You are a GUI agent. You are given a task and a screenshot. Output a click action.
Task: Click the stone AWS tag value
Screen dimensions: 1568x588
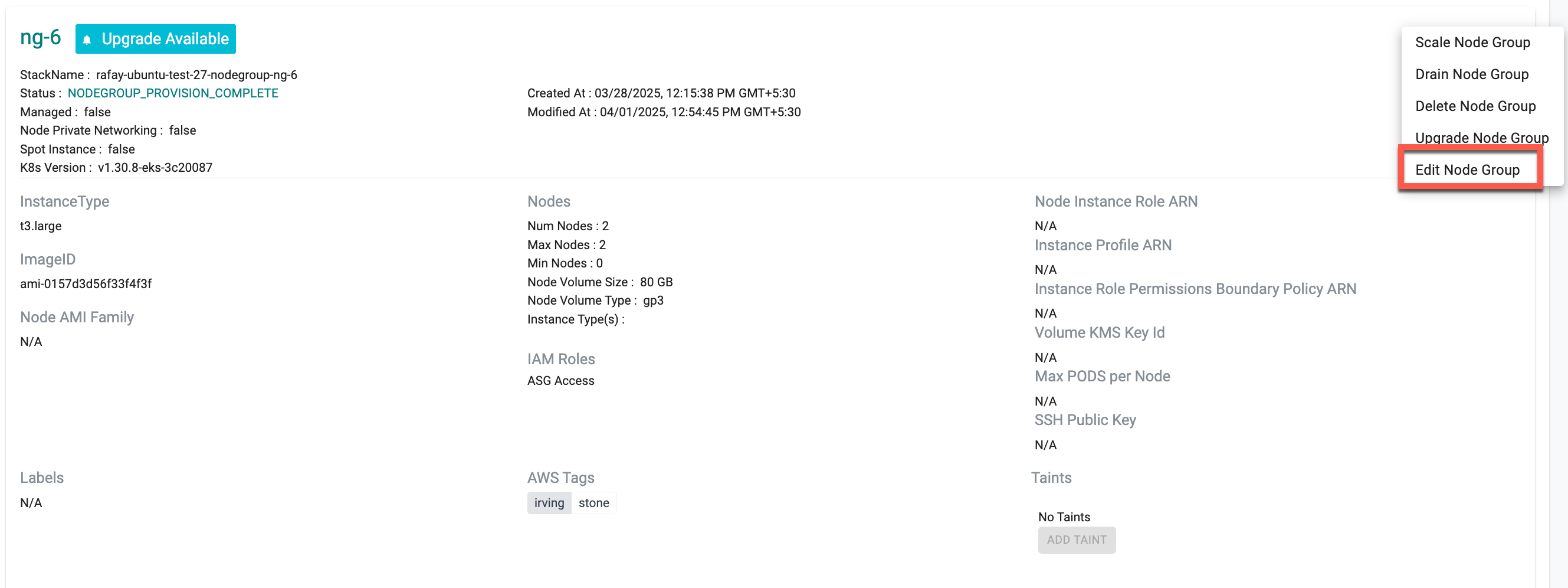coord(593,503)
